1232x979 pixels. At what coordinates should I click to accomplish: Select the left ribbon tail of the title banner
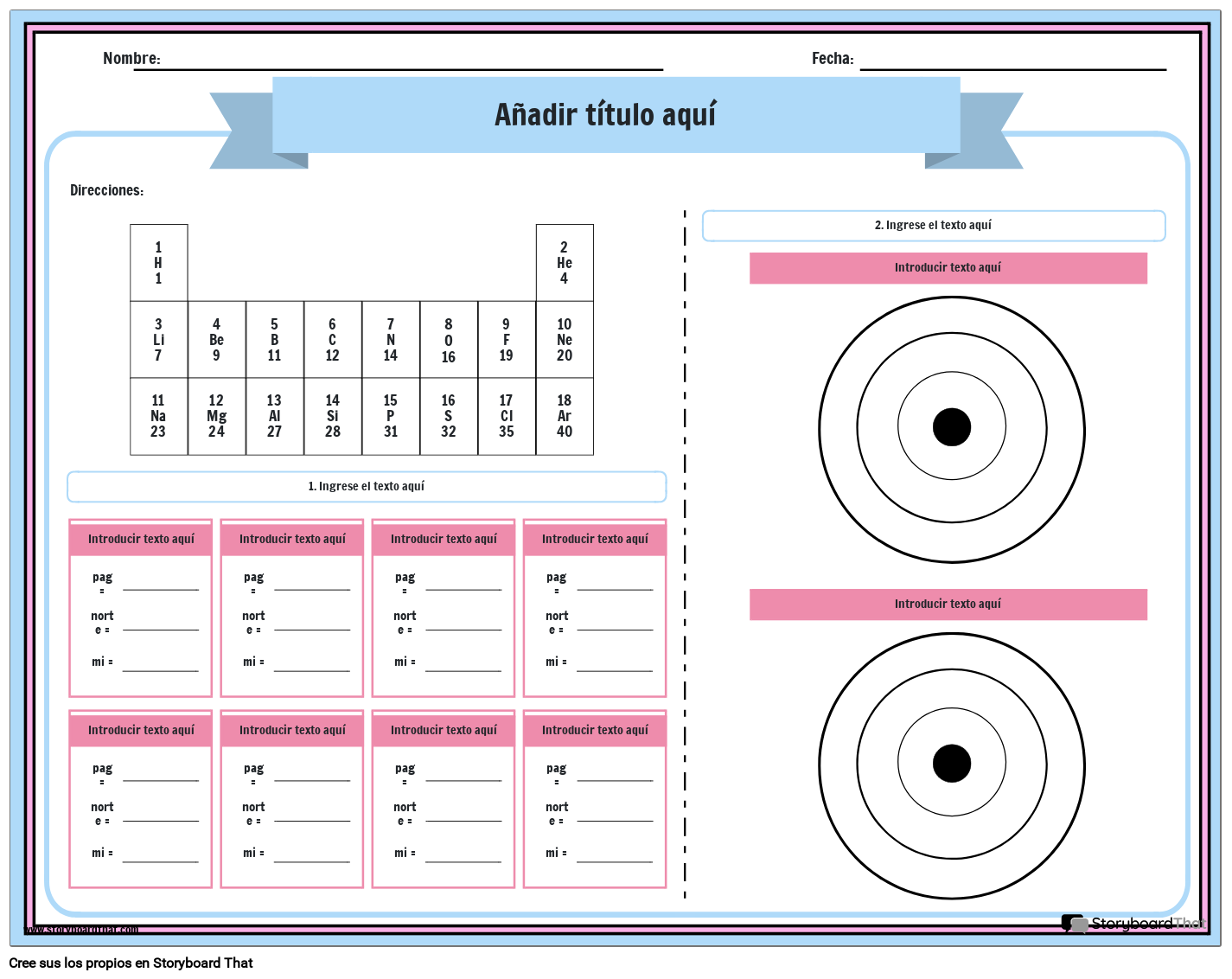pyautogui.click(x=246, y=130)
